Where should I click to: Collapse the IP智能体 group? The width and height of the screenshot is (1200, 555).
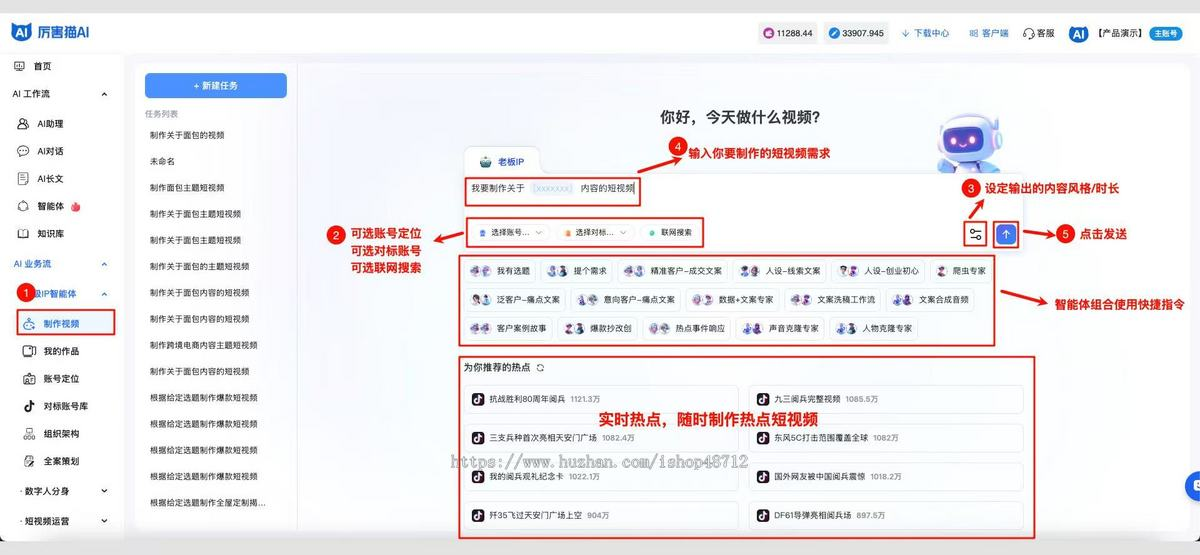pyautogui.click(x=105, y=294)
